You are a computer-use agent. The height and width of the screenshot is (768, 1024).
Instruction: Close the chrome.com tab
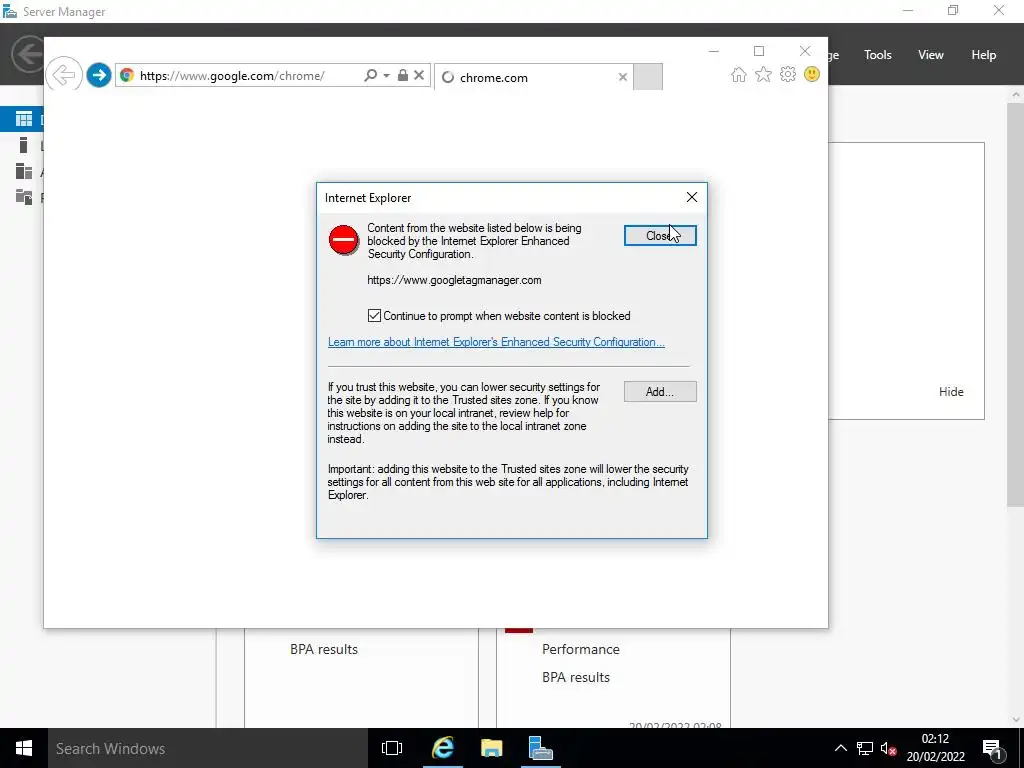point(622,77)
